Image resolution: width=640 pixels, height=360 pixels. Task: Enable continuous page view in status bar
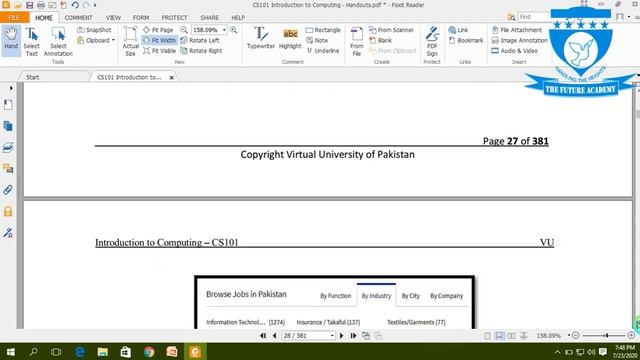tap(499, 336)
